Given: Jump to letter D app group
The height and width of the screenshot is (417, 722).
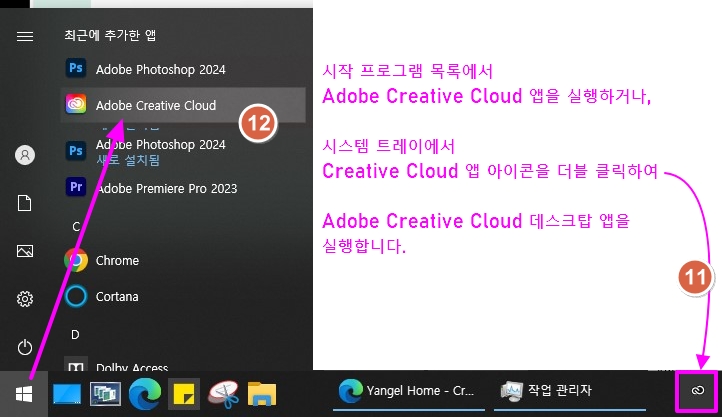Looking at the screenshot, I should (x=76, y=335).
